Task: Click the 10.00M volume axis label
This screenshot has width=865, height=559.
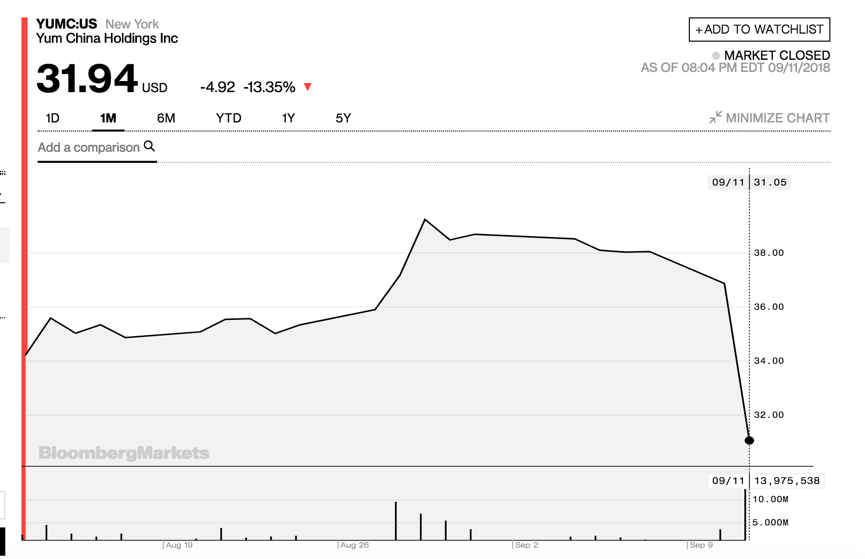Action: (771, 499)
